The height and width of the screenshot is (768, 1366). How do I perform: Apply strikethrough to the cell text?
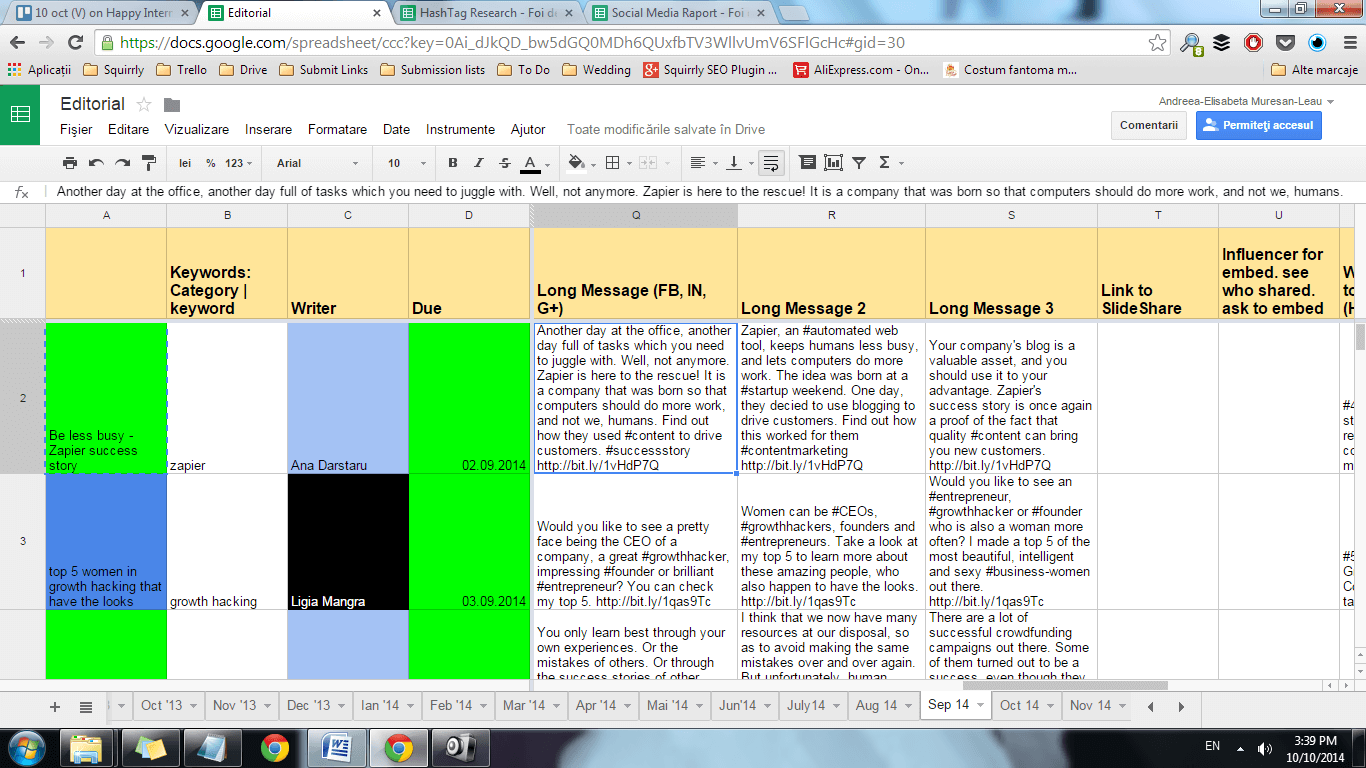505,163
